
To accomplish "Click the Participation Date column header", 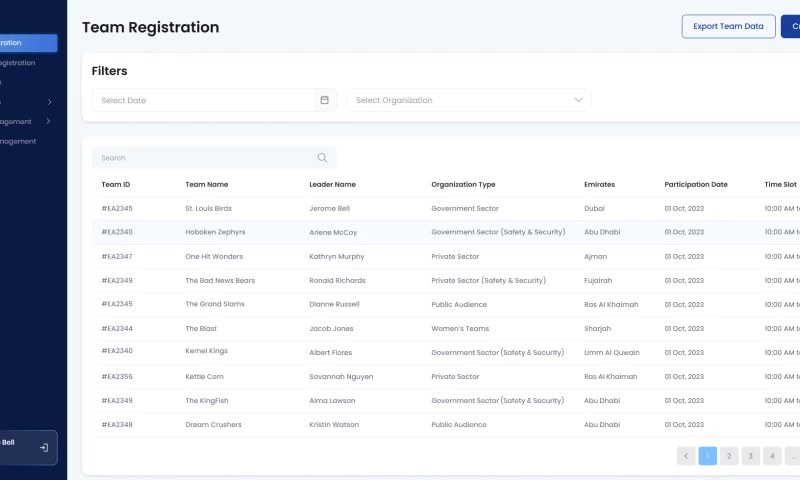I will click(696, 184).
